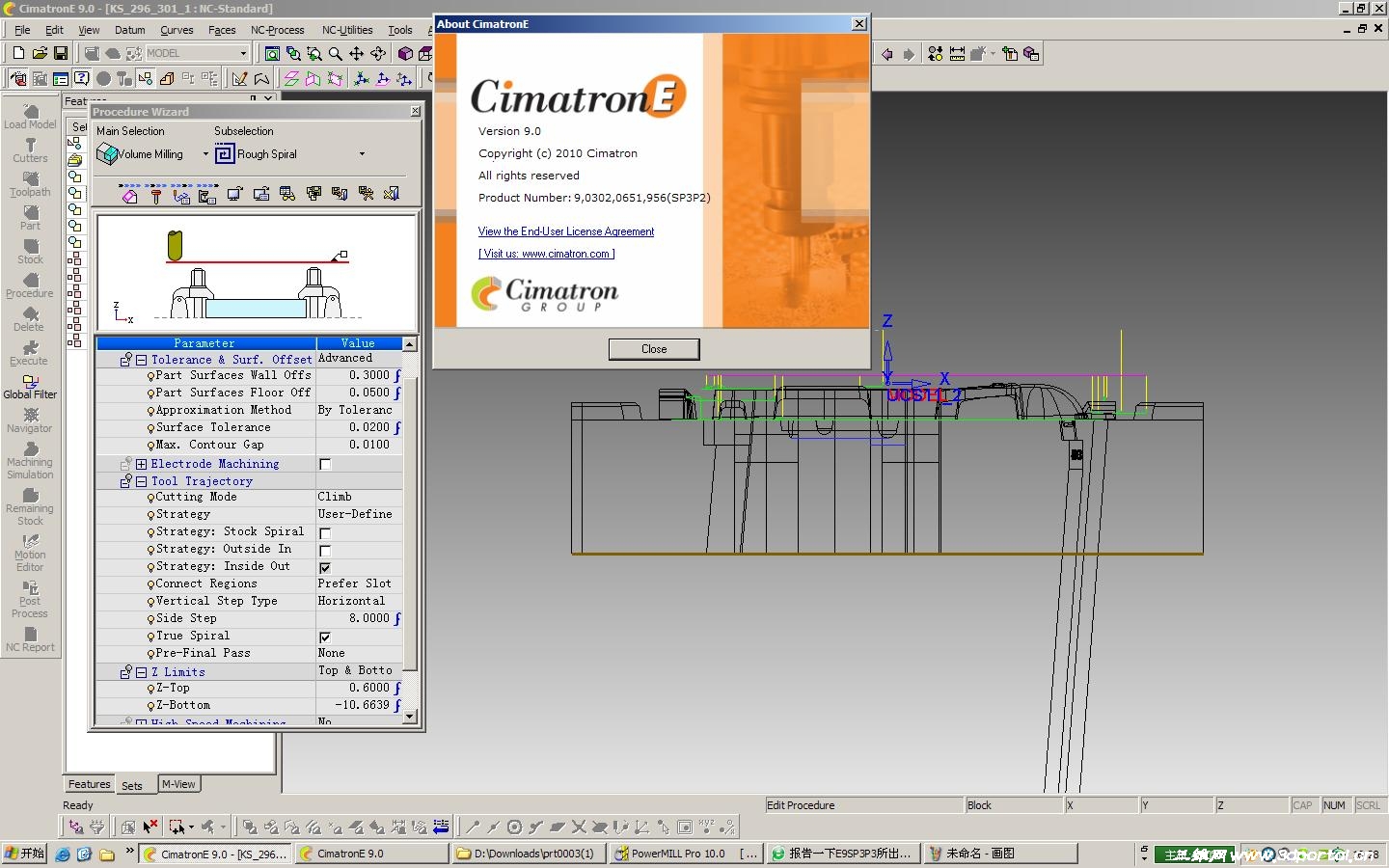
Task: Toggle the True Spiral checkbox
Action: (325, 637)
